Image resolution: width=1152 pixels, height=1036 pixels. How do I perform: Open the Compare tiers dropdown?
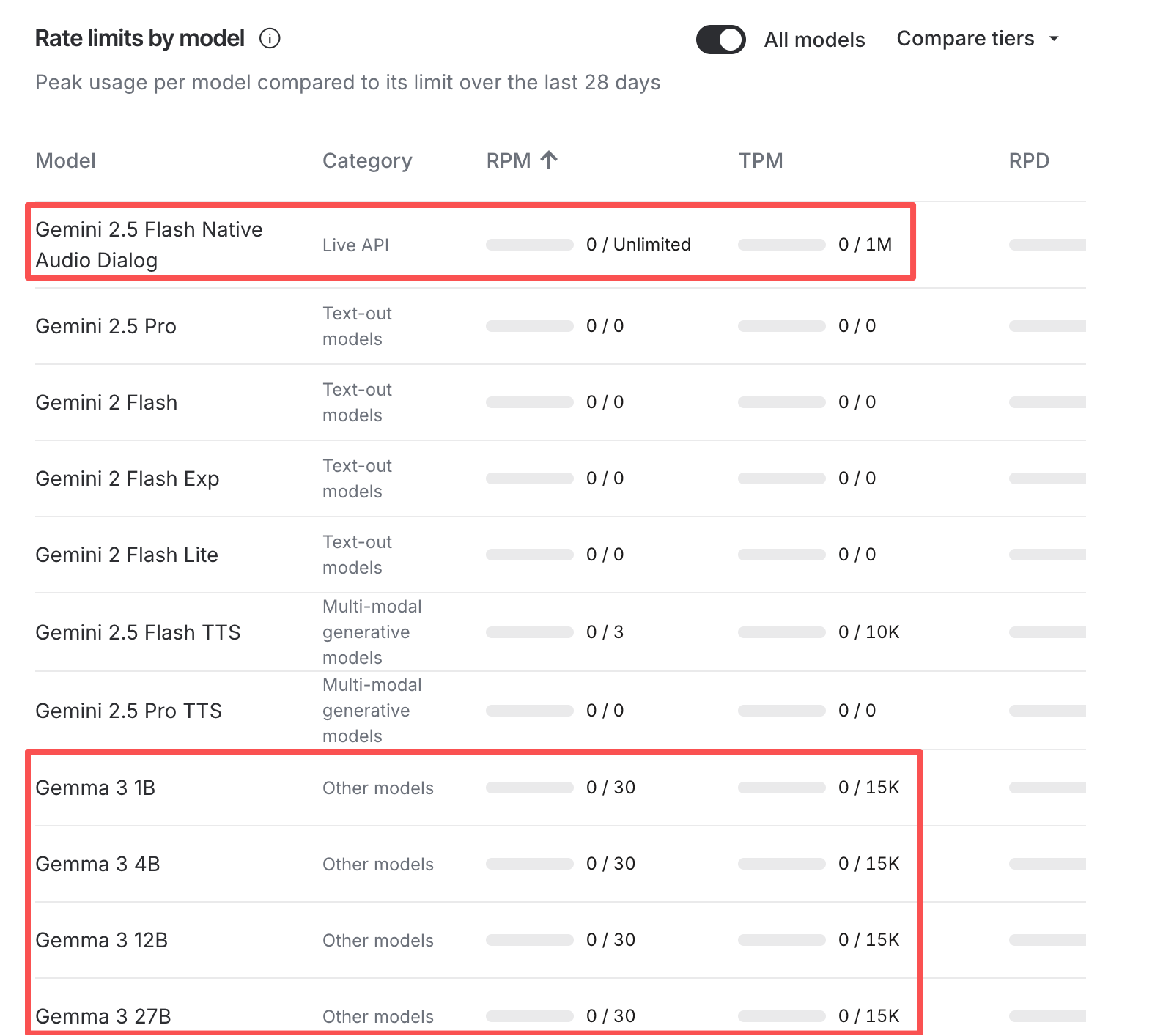978,38
